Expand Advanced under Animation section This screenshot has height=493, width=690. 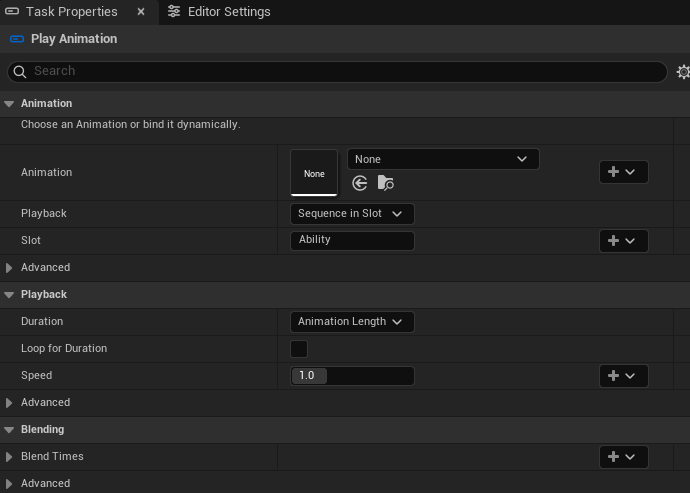pos(9,268)
